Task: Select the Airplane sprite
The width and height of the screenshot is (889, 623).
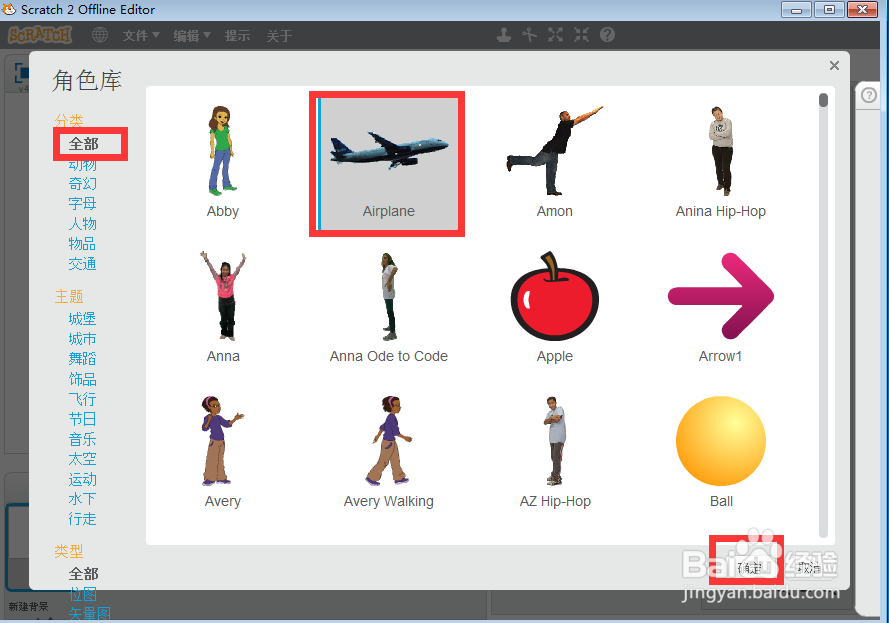Action: tap(388, 163)
